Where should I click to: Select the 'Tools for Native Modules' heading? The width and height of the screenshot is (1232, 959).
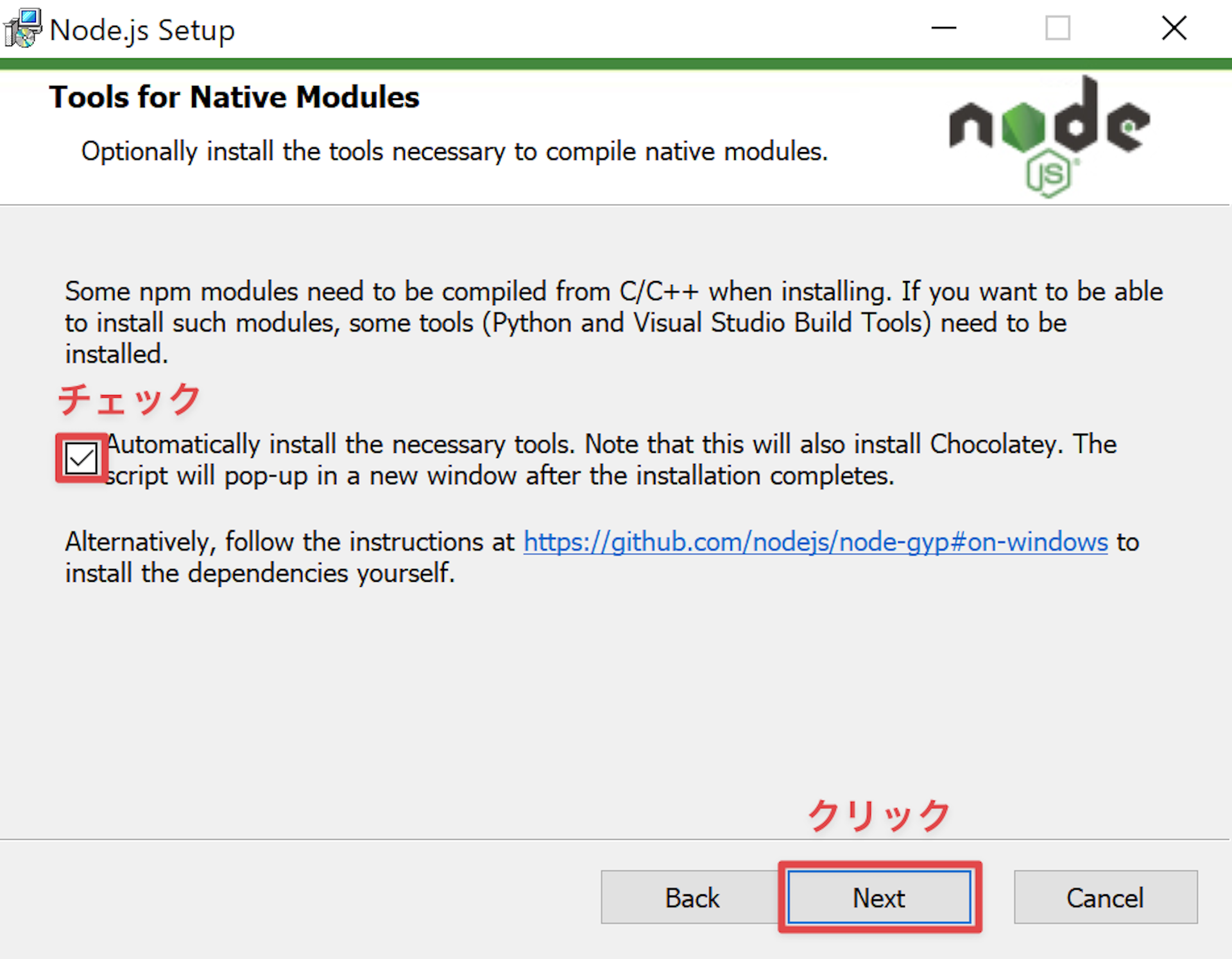tap(234, 98)
